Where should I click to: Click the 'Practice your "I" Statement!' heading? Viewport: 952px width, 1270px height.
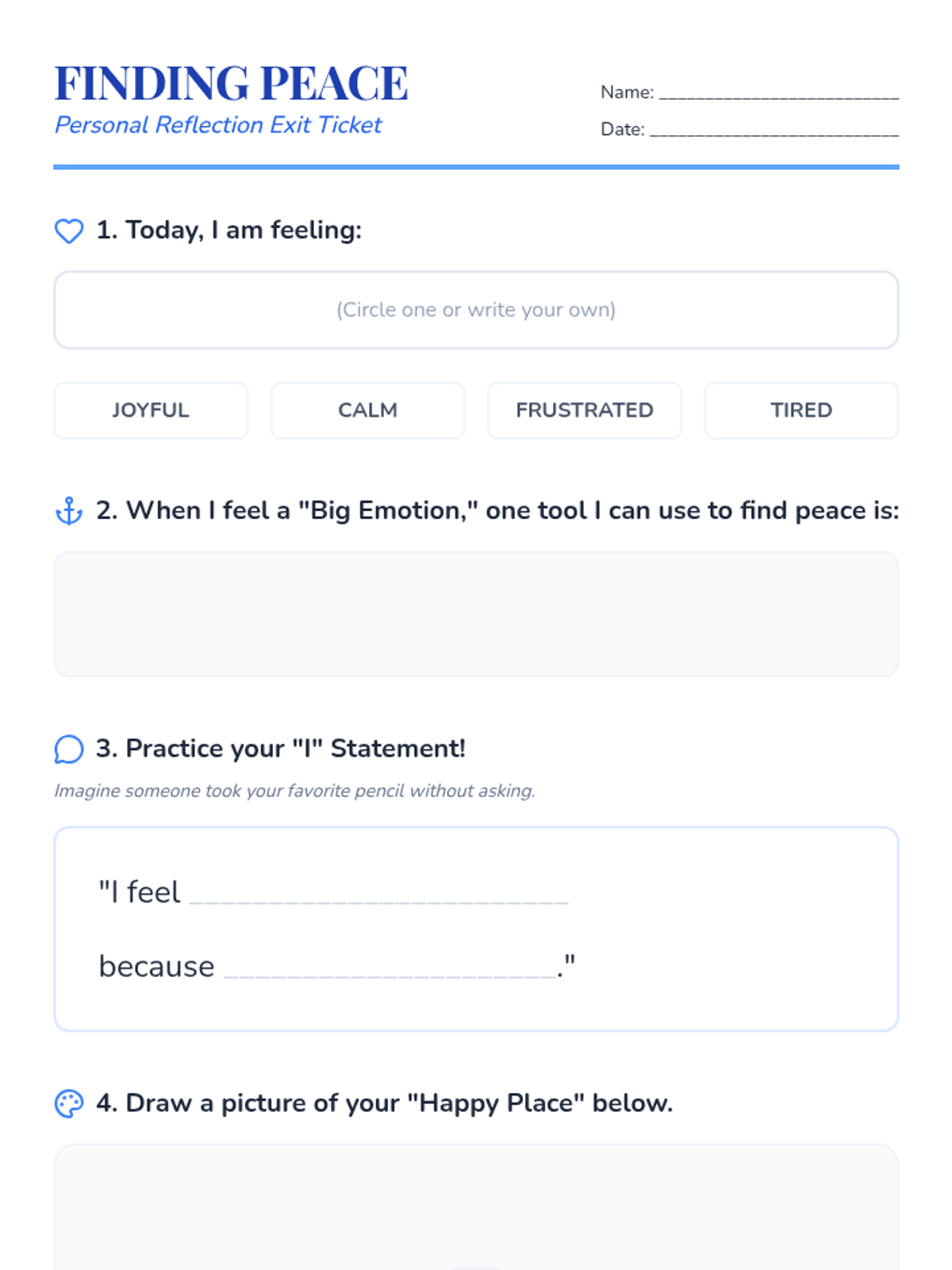click(x=280, y=749)
